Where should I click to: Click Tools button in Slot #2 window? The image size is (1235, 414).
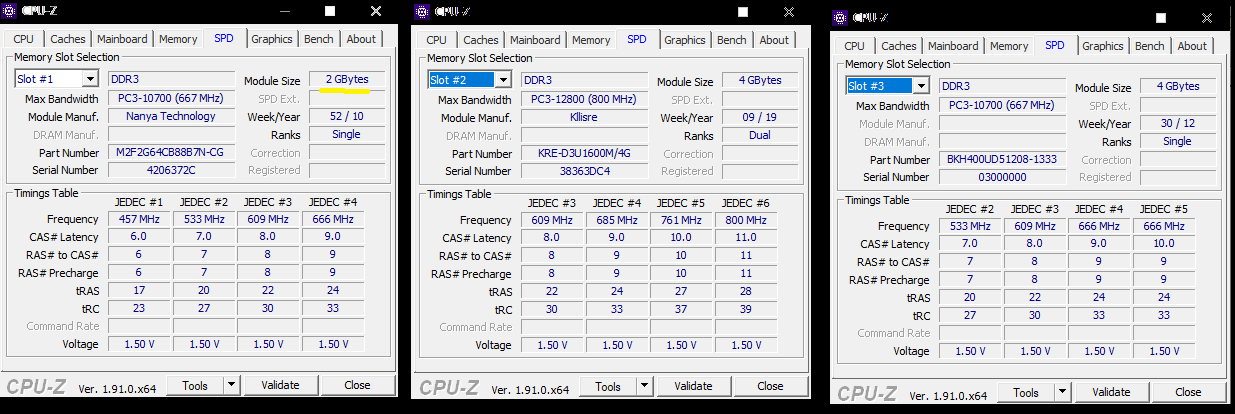point(608,386)
